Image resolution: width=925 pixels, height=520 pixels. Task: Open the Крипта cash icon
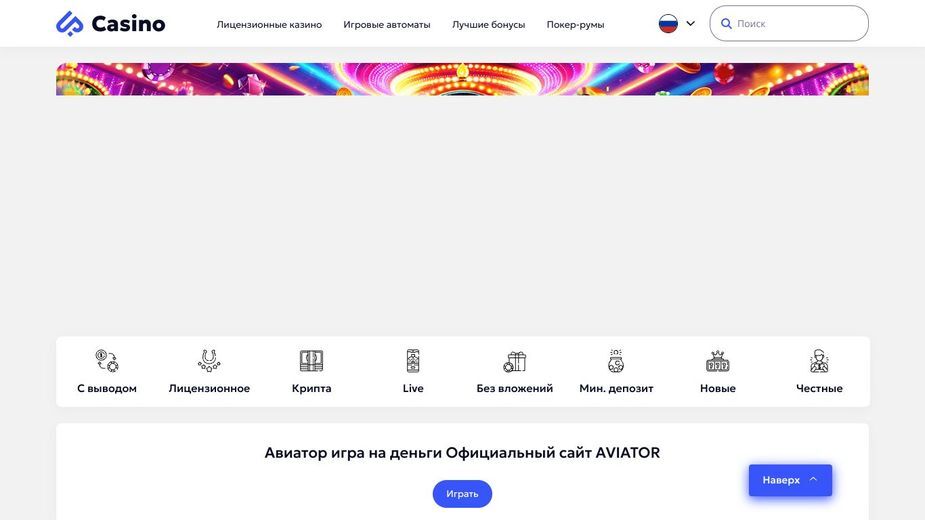click(x=311, y=361)
